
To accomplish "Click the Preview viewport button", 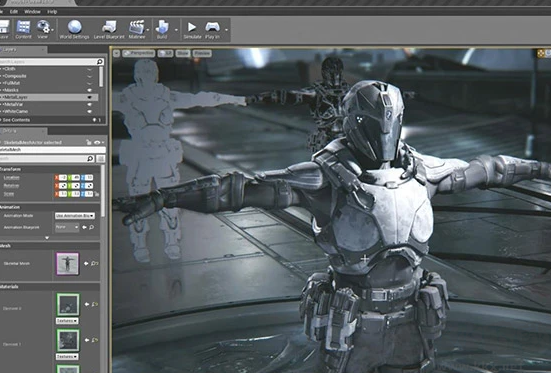I will click(x=202, y=53).
